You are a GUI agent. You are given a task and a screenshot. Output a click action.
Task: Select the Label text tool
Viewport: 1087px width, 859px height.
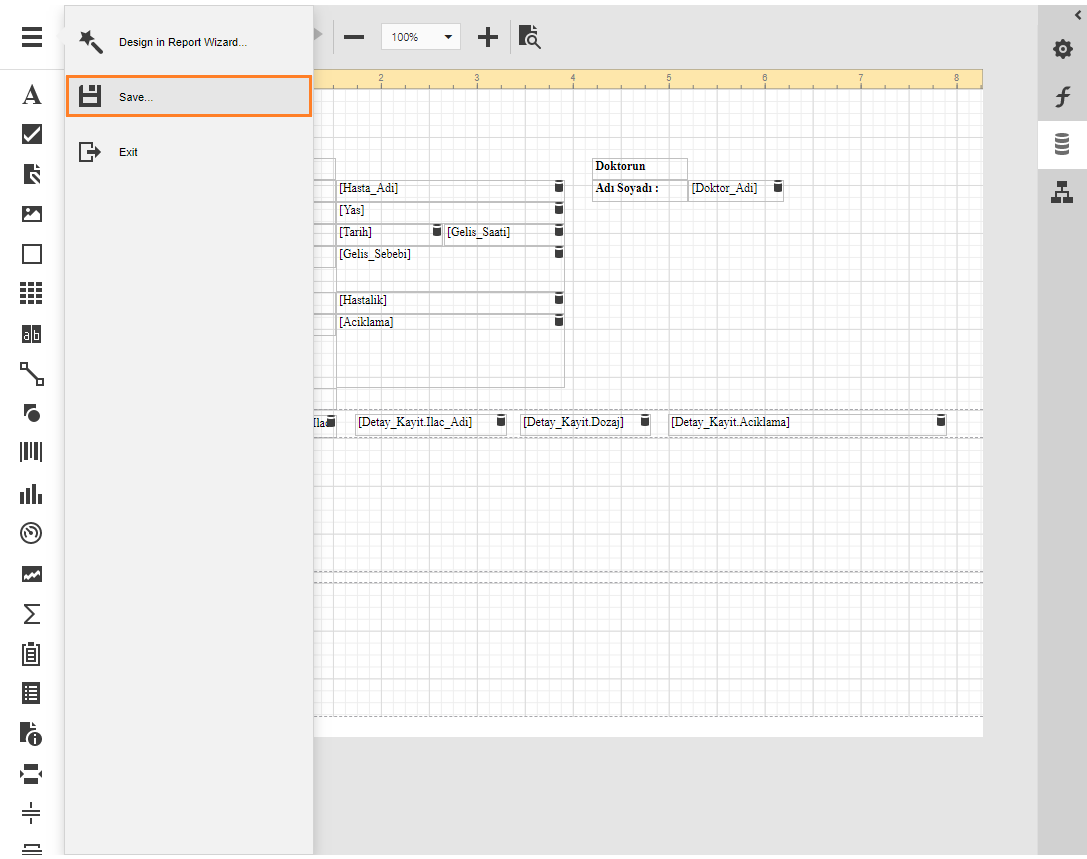pyautogui.click(x=32, y=95)
